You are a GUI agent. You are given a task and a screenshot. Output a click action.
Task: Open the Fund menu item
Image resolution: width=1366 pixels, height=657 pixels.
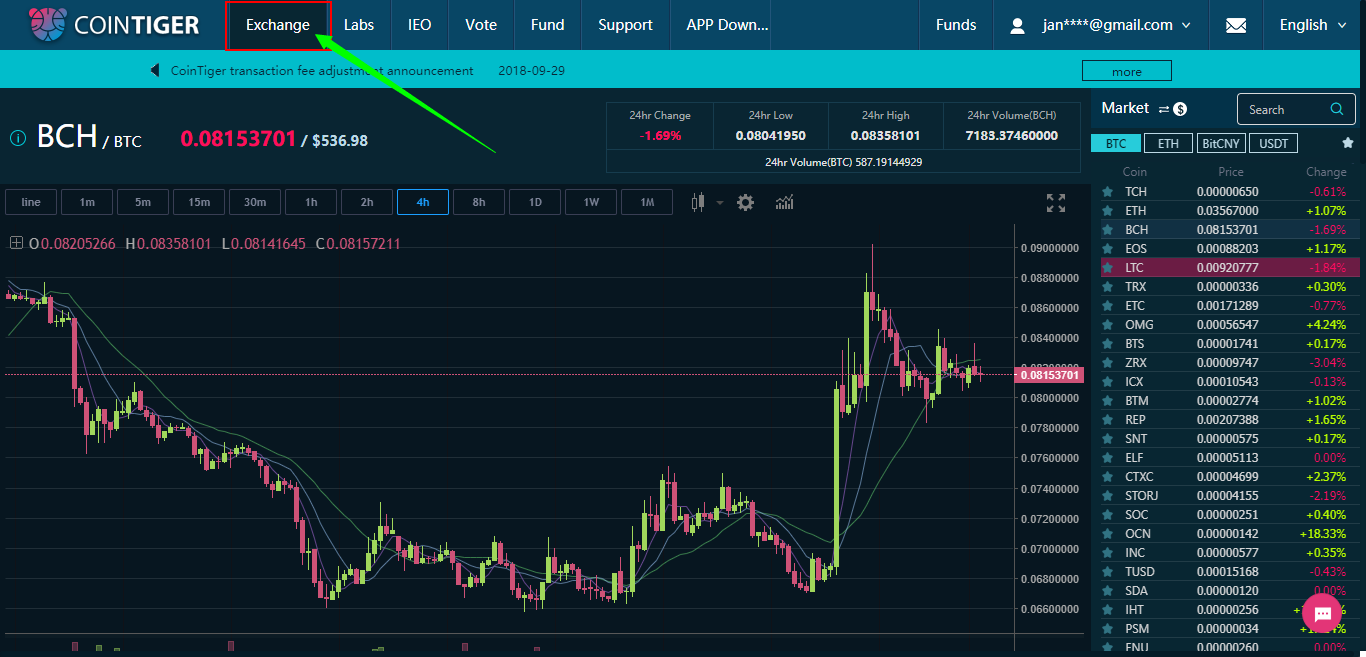548,25
